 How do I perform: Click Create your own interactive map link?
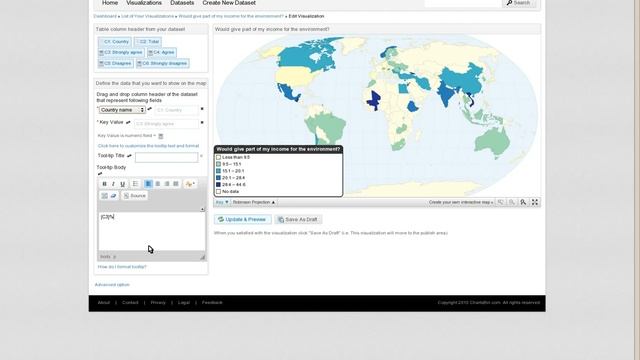point(461,202)
